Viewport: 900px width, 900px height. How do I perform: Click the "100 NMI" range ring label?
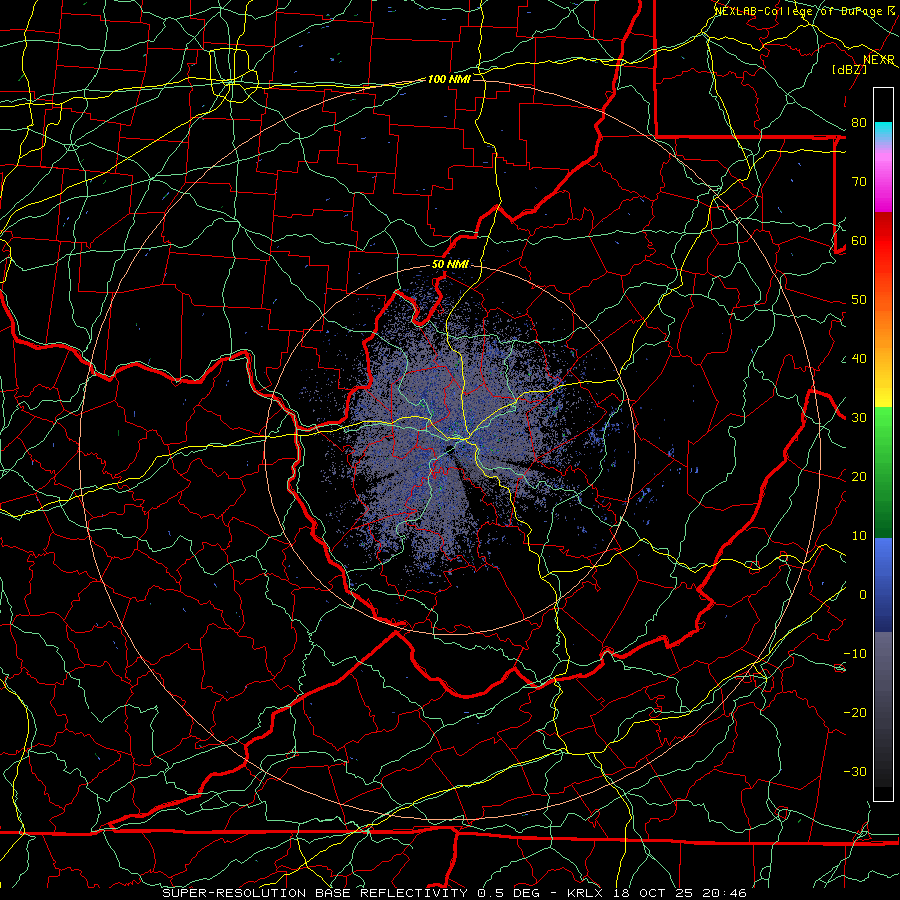[x=449, y=79]
